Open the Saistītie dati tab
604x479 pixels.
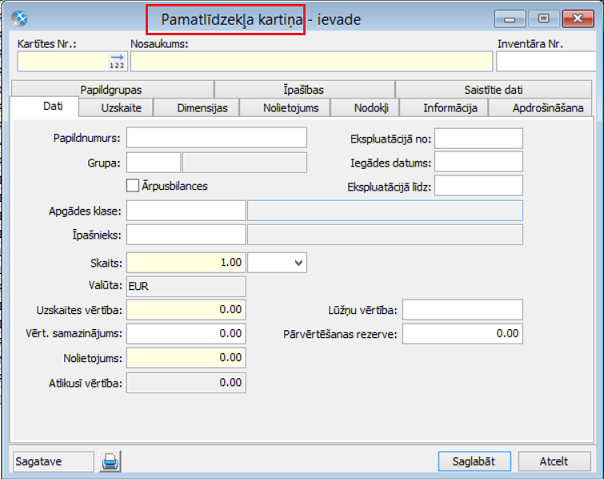(x=493, y=90)
